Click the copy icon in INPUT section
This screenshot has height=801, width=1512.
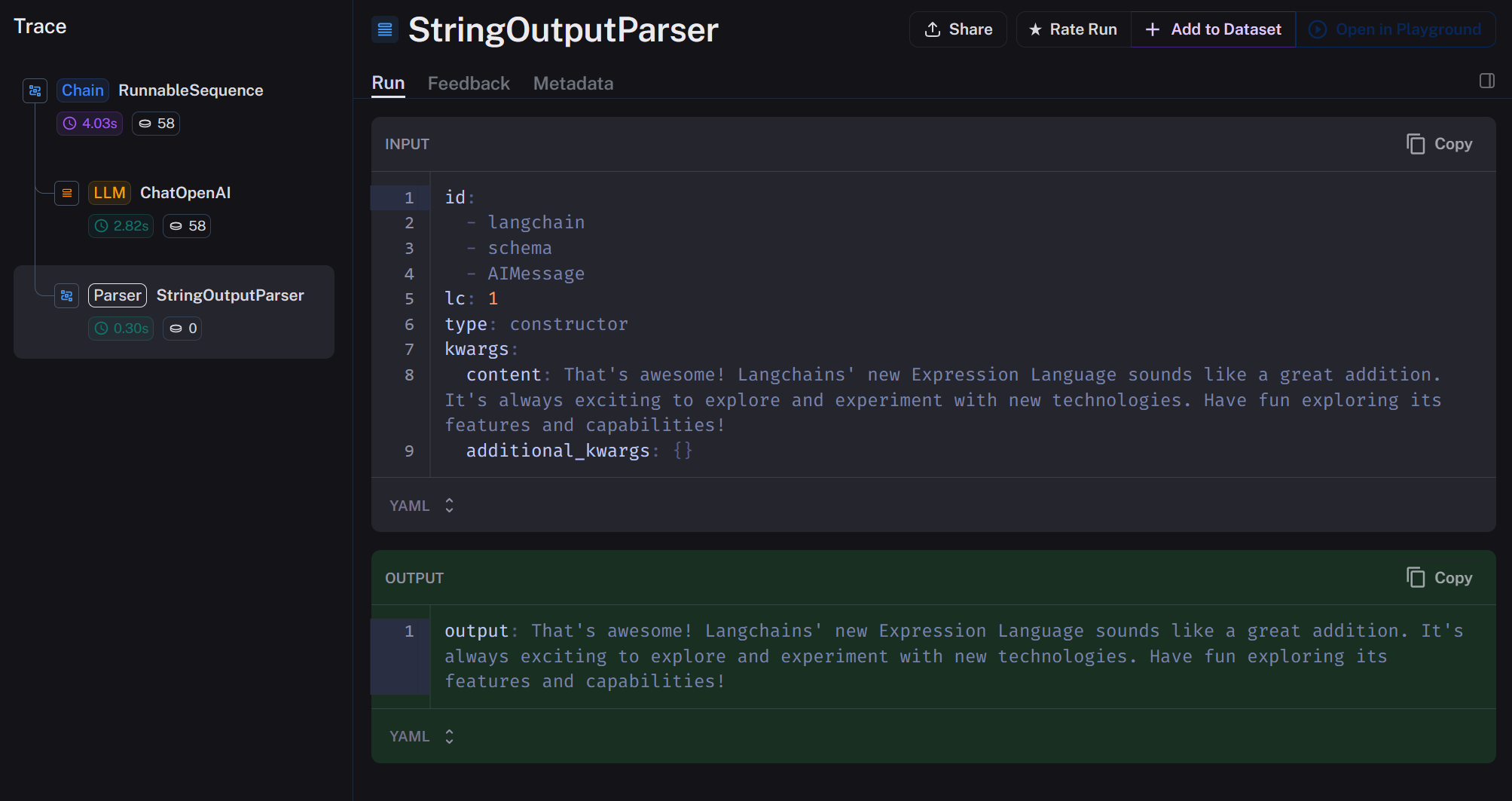click(x=1416, y=144)
